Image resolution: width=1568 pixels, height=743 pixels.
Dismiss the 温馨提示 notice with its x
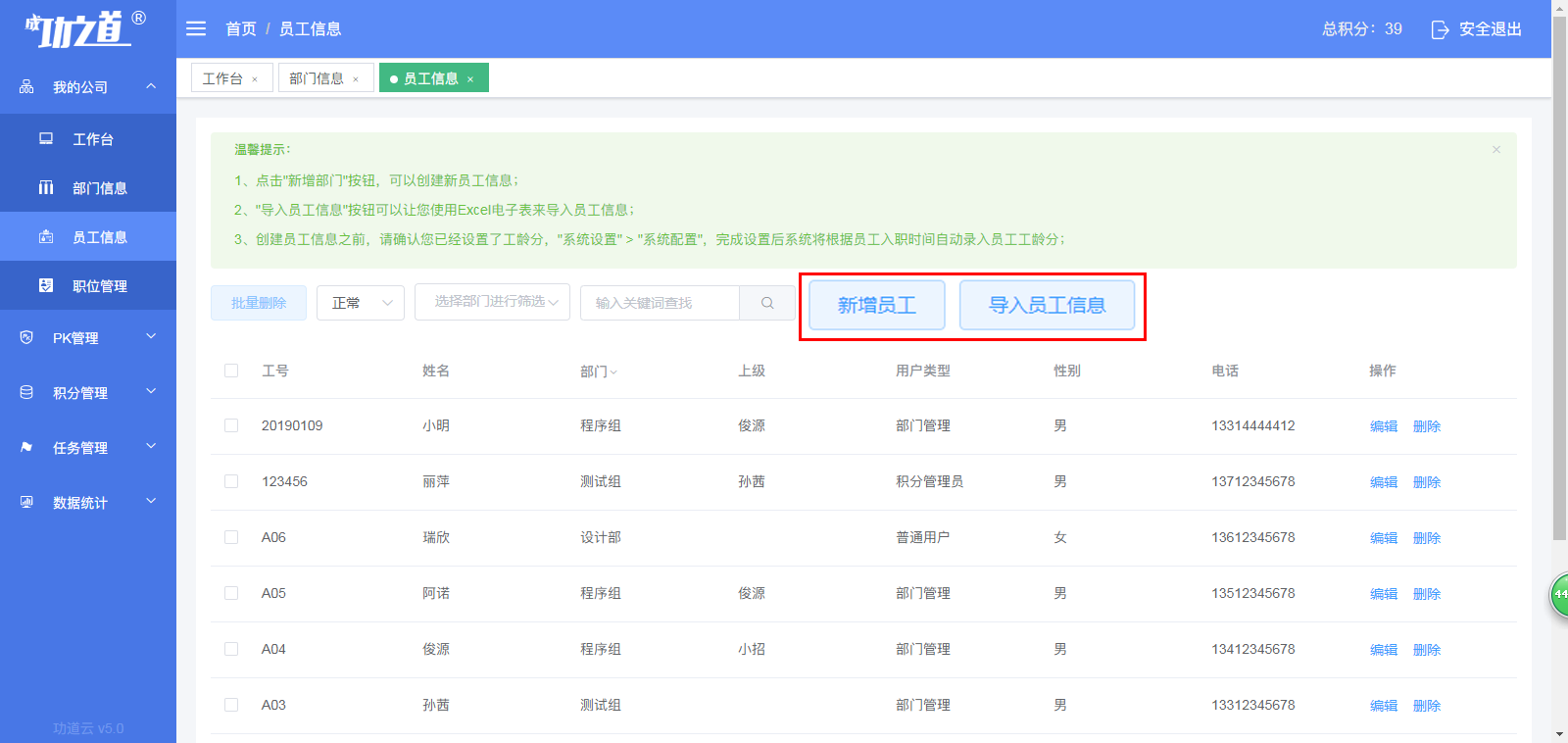coord(1496,149)
